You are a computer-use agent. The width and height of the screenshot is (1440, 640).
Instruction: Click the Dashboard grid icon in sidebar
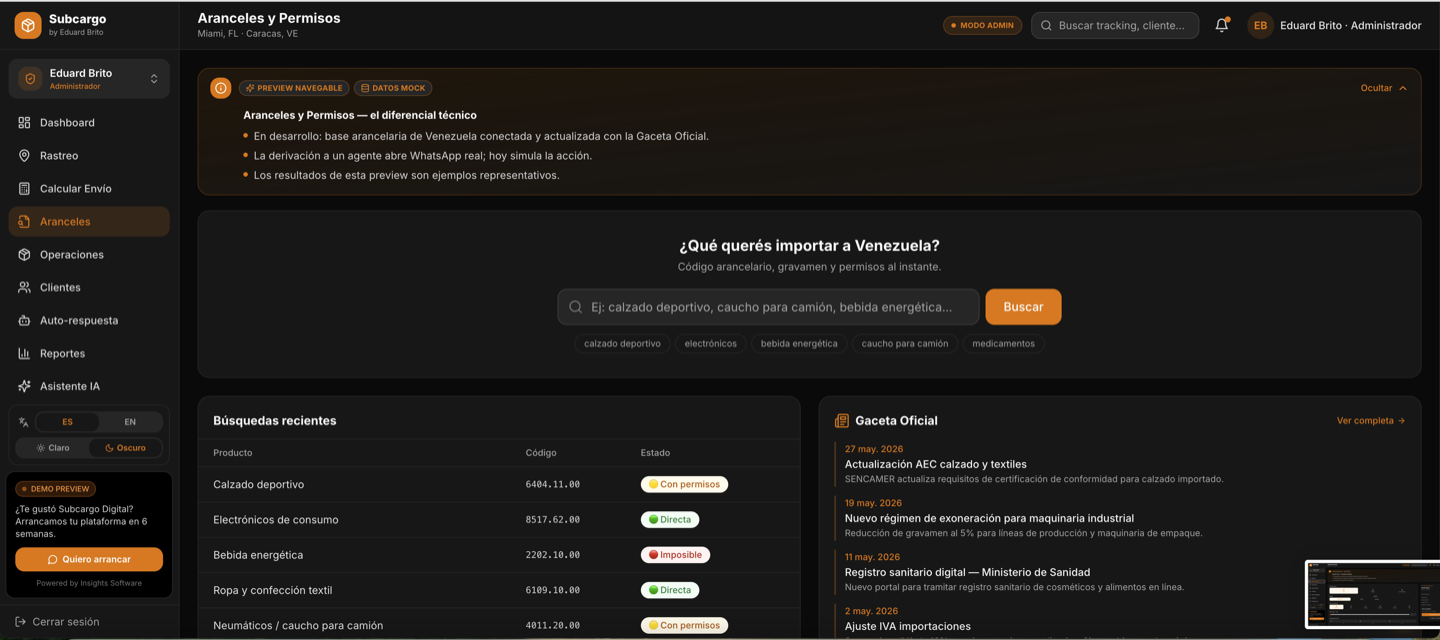(x=24, y=123)
